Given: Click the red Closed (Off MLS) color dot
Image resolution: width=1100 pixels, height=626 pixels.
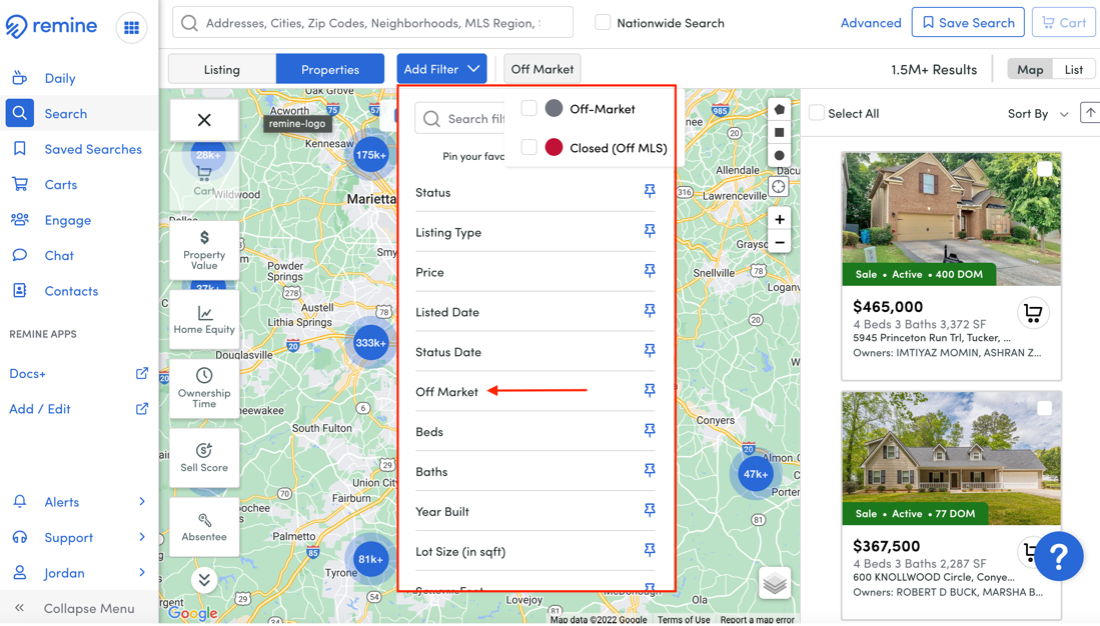Looking at the screenshot, I should 554,148.
